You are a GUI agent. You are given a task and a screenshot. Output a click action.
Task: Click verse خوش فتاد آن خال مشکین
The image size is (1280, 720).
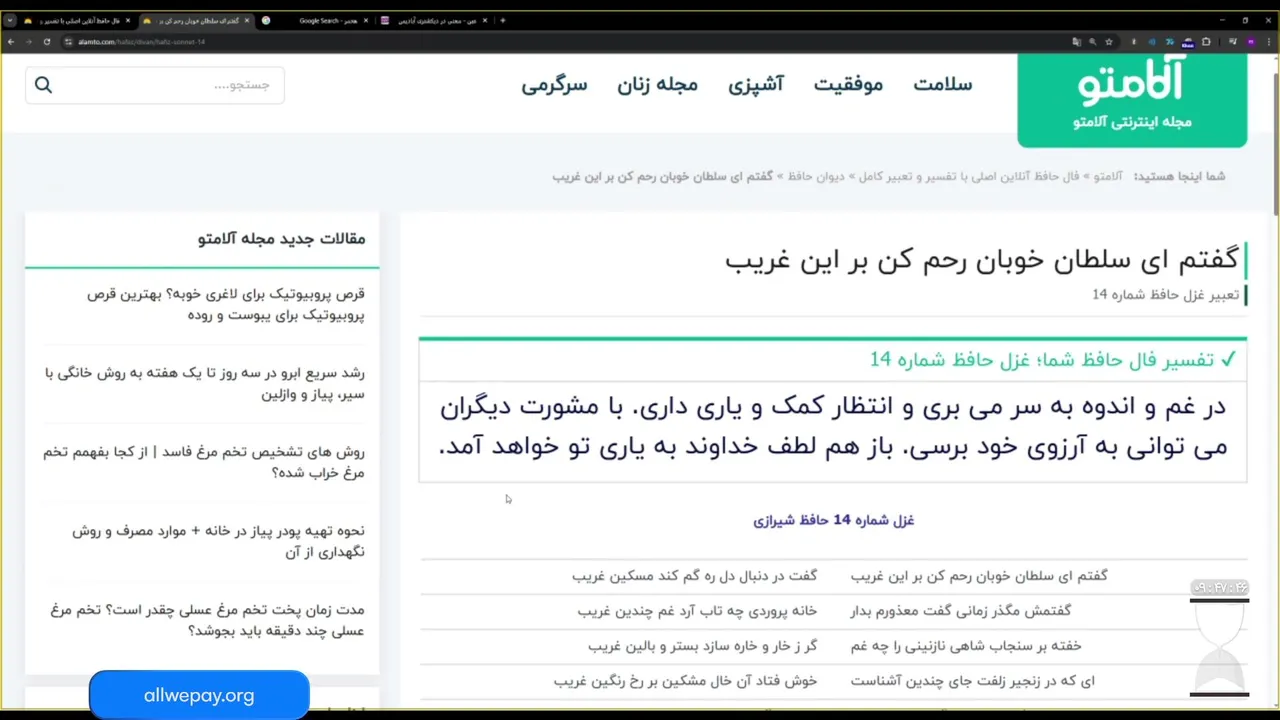pyautogui.click(x=685, y=681)
